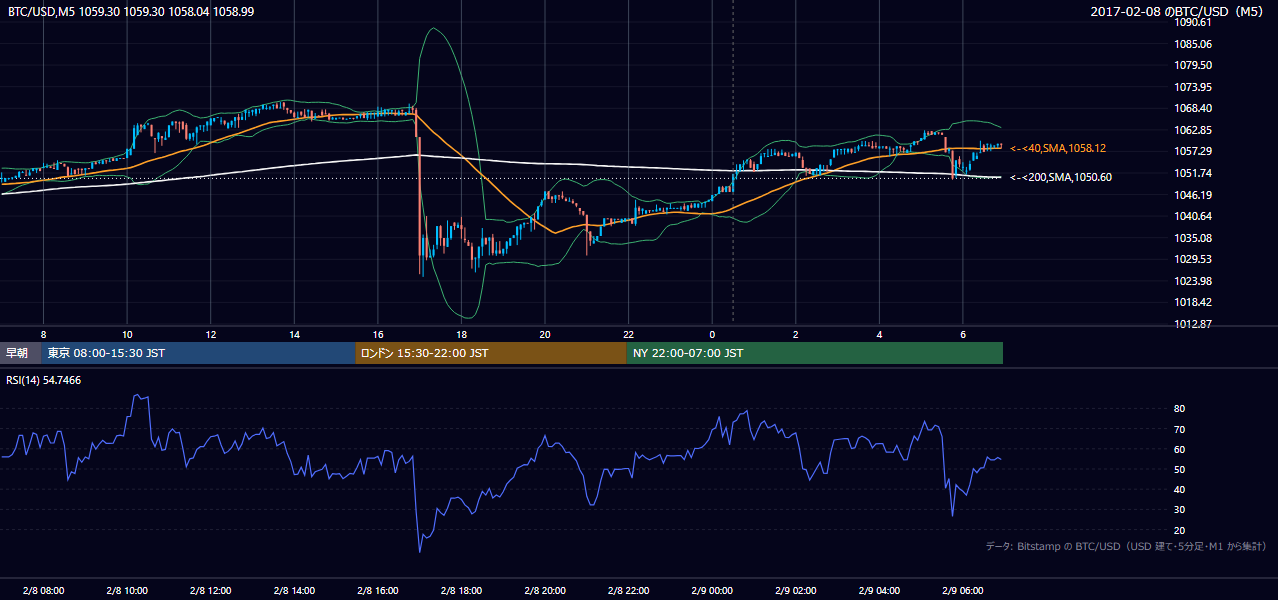Click the 200 SMA 1050.60 label
The image size is (1278, 600).
(x=1061, y=177)
